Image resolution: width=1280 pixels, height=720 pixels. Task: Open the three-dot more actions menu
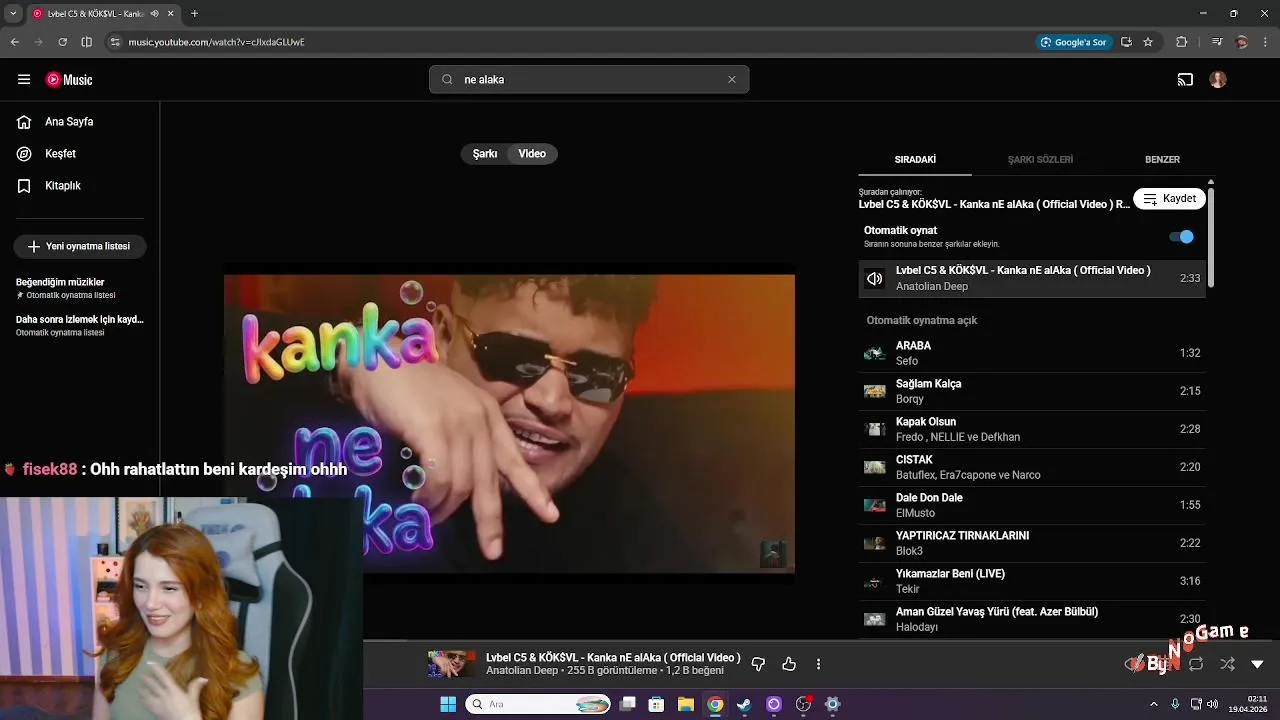[818, 664]
